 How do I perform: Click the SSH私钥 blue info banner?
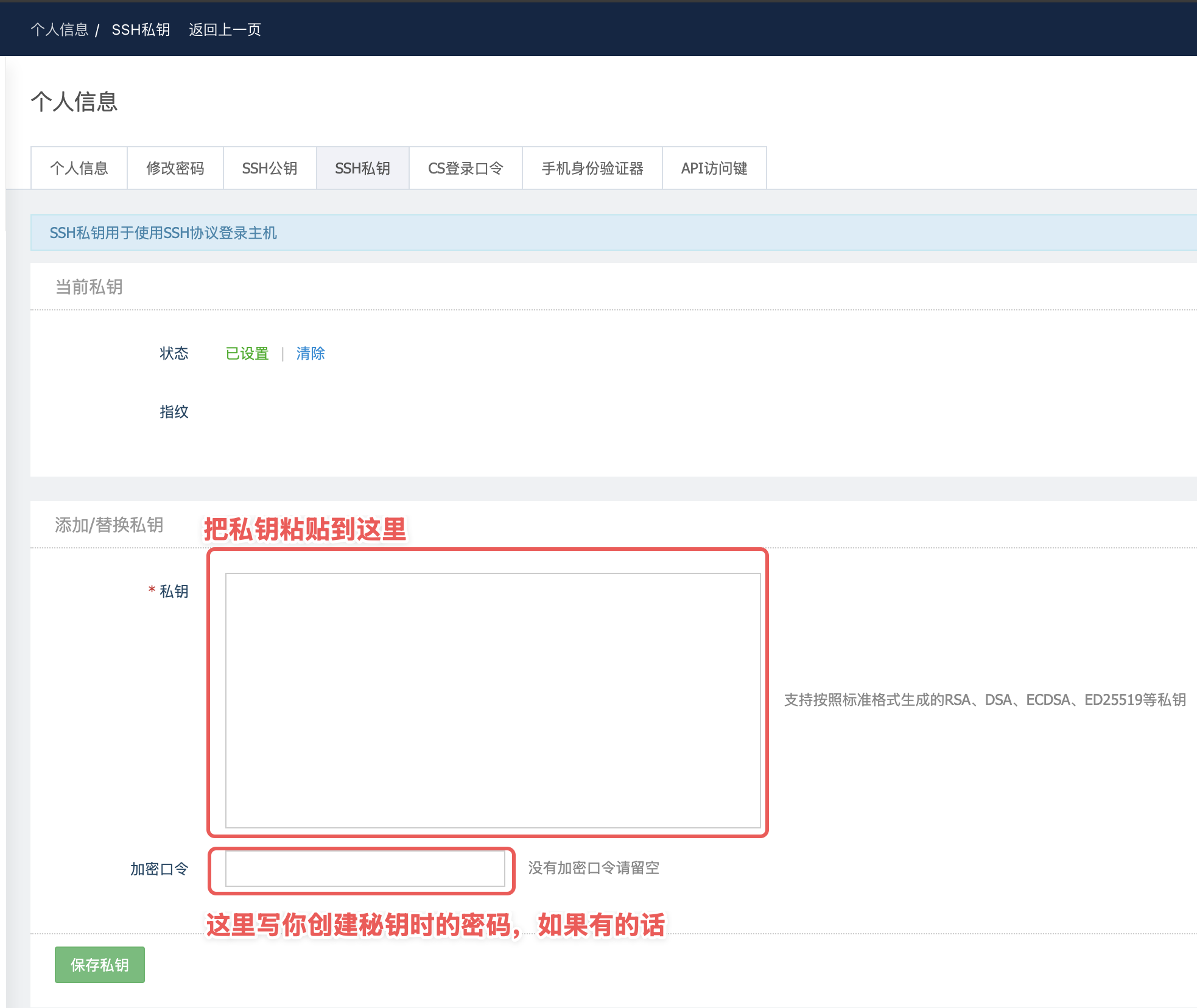point(163,233)
